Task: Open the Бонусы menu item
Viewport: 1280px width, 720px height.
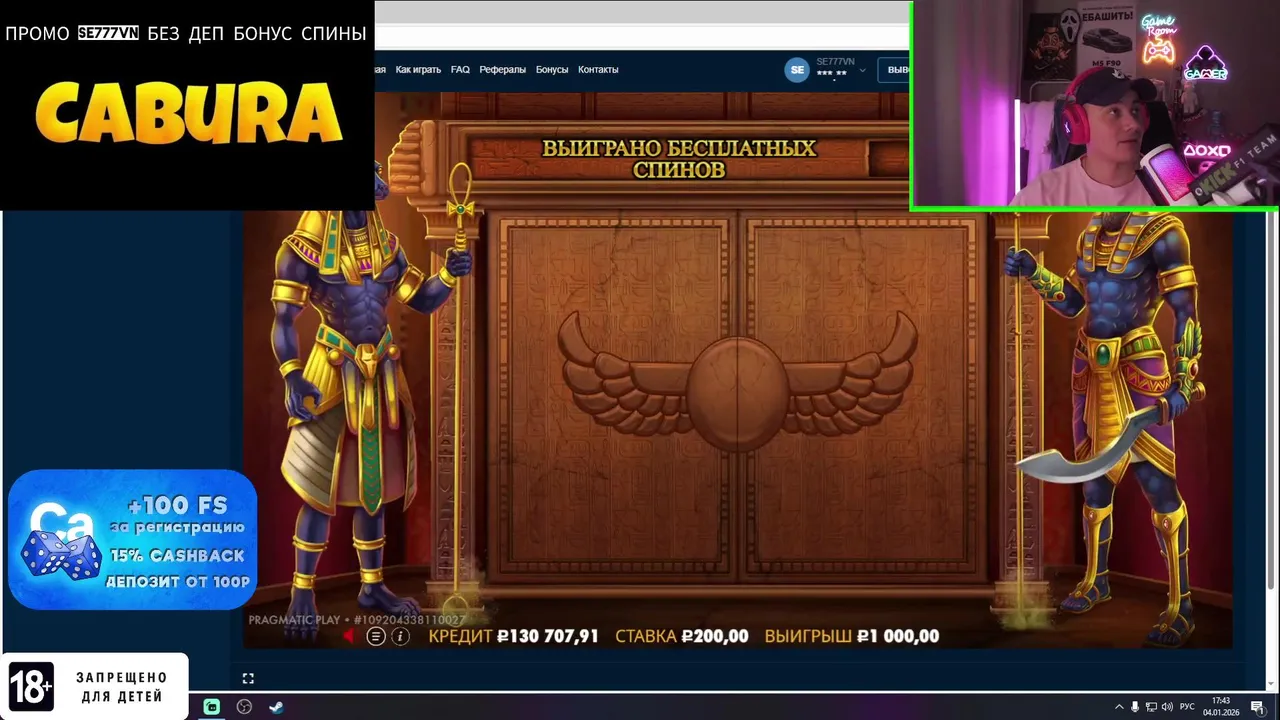Action: (x=552, y=70)
